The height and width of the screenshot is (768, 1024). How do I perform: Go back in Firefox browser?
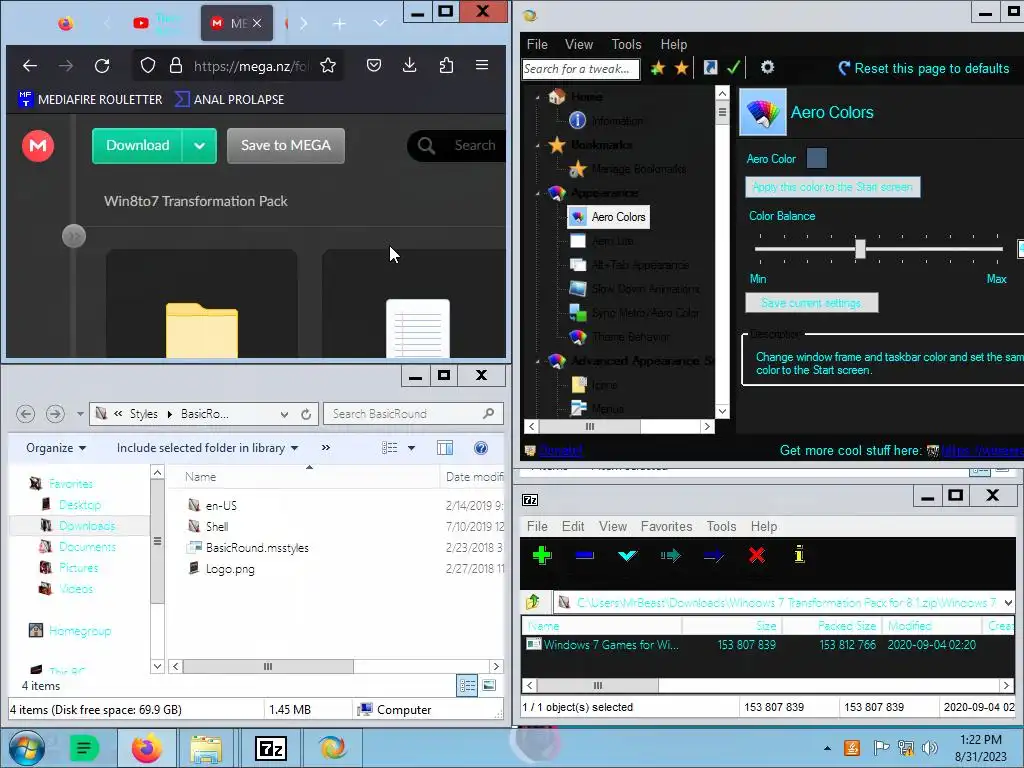(29, 65)
